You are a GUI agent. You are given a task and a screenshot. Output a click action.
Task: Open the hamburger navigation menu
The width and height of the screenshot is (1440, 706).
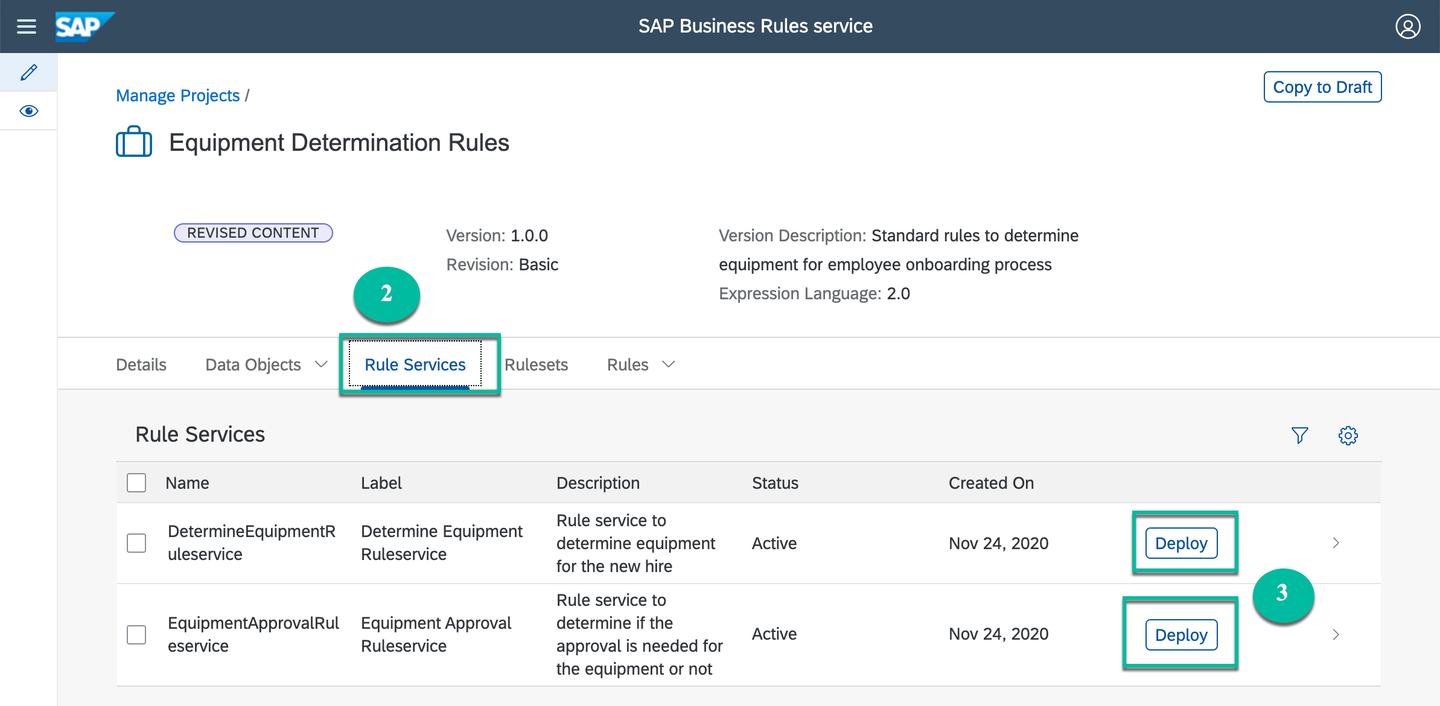coord(27,26)
